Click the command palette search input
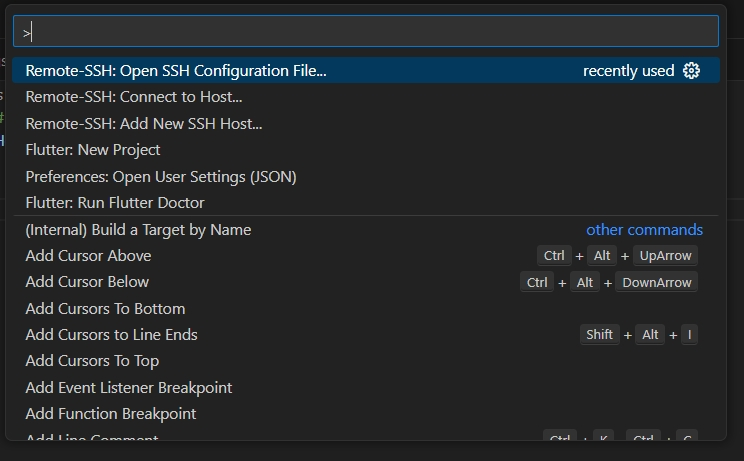The height and width of the screenshot is (461, 744). tap(366, 31)
